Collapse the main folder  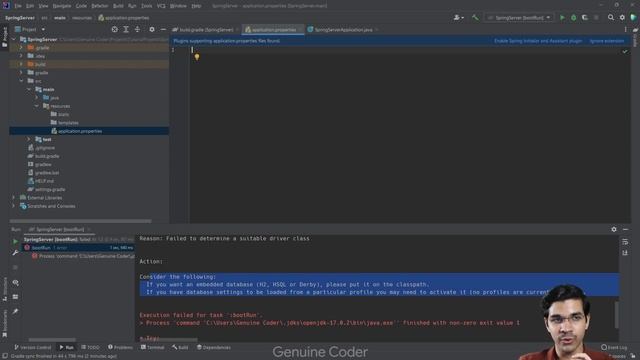(x=29, y=89)
